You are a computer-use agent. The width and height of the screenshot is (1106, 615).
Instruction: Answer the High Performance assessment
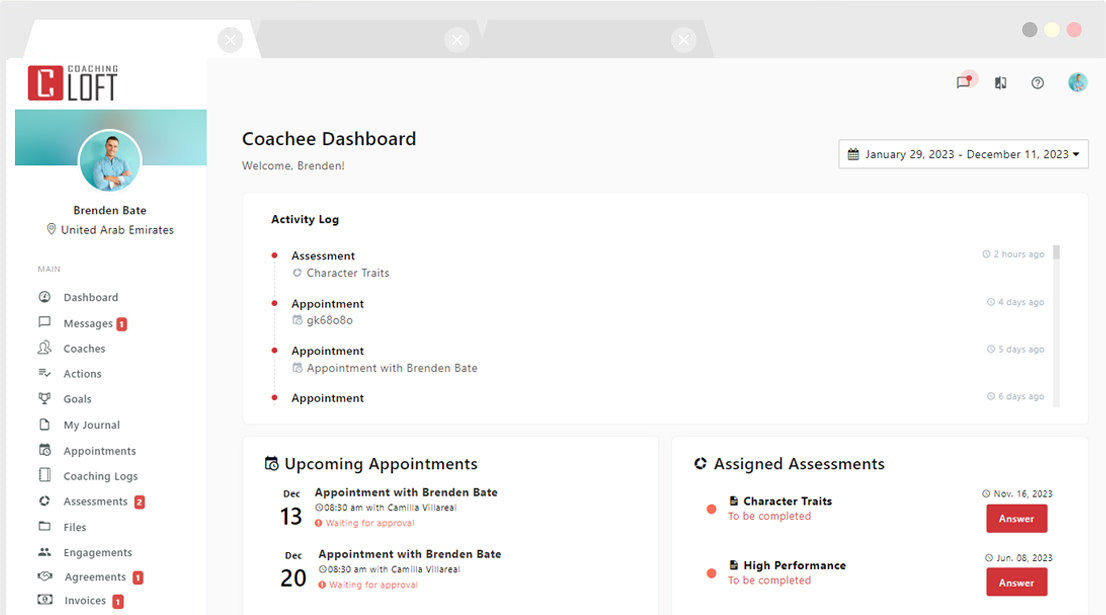pos(1017,582)
